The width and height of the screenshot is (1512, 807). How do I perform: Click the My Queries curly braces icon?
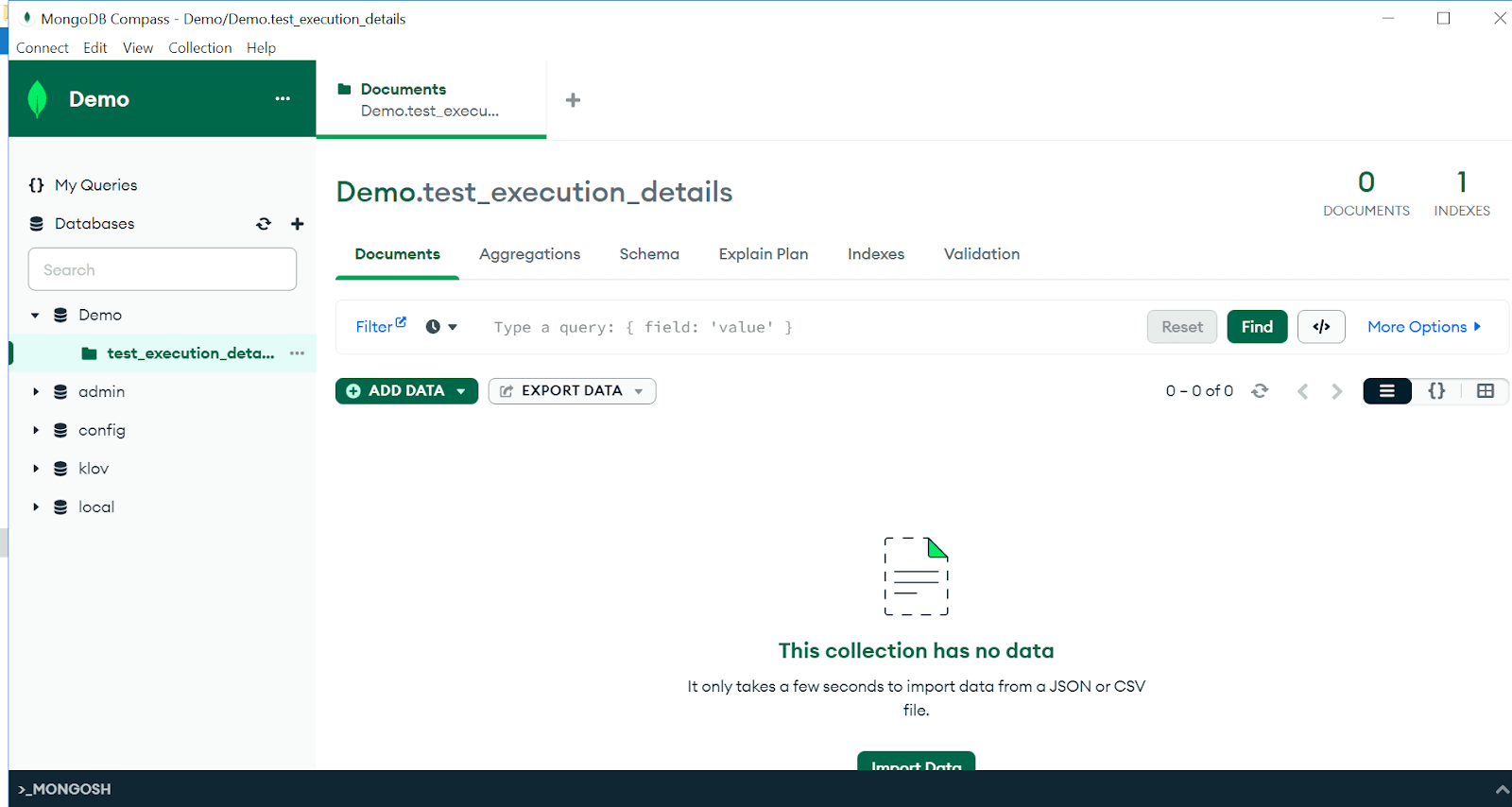[37, 185]
